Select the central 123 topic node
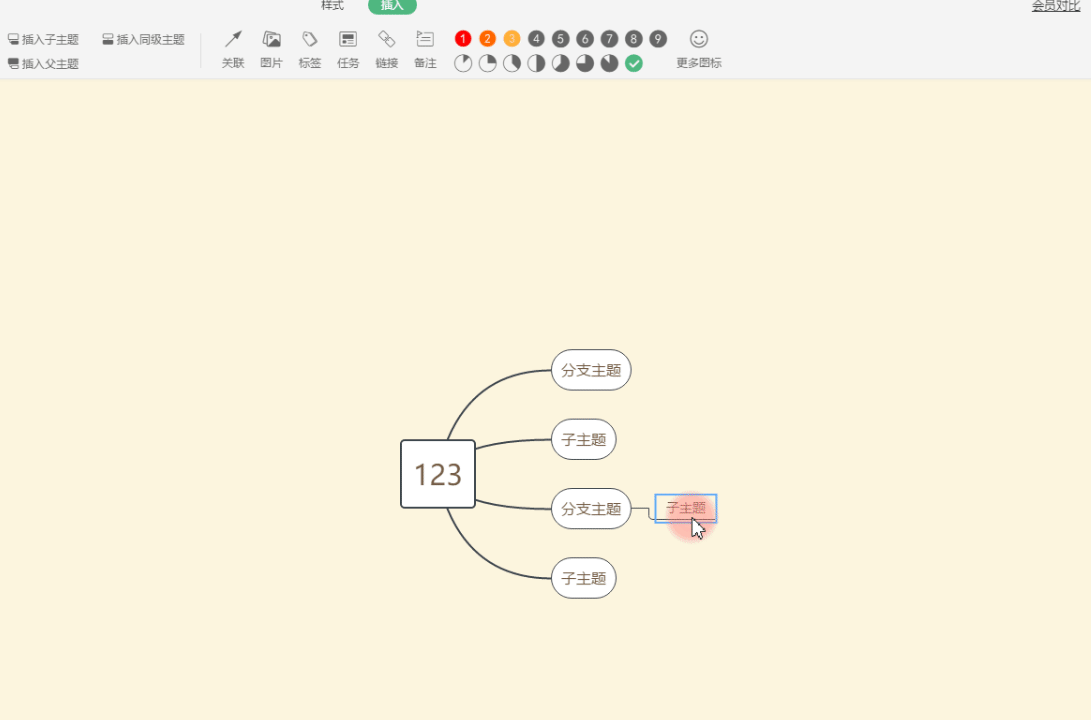The height and width of the screenshot is (720, 1091). 438,474
